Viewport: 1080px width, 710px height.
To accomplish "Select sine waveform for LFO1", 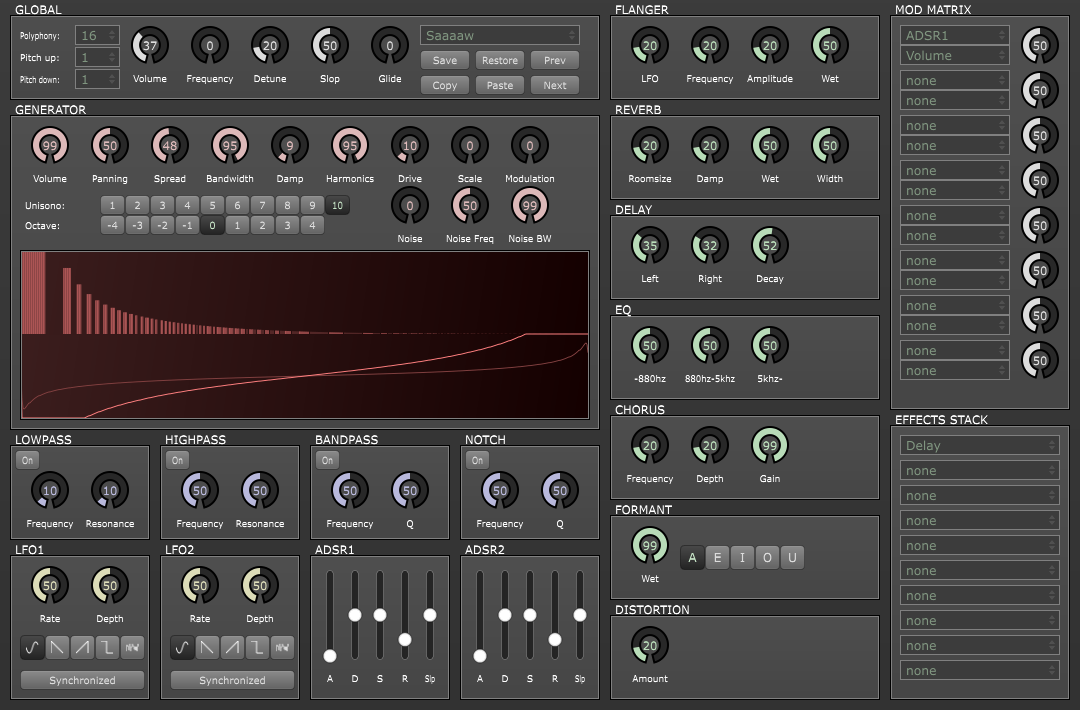I will (x=32, y=648).
